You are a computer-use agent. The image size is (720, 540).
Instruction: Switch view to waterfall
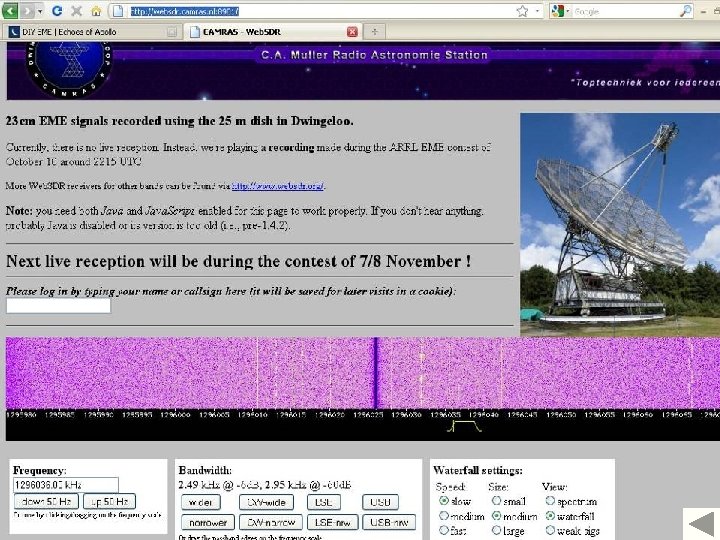point(550,516)
